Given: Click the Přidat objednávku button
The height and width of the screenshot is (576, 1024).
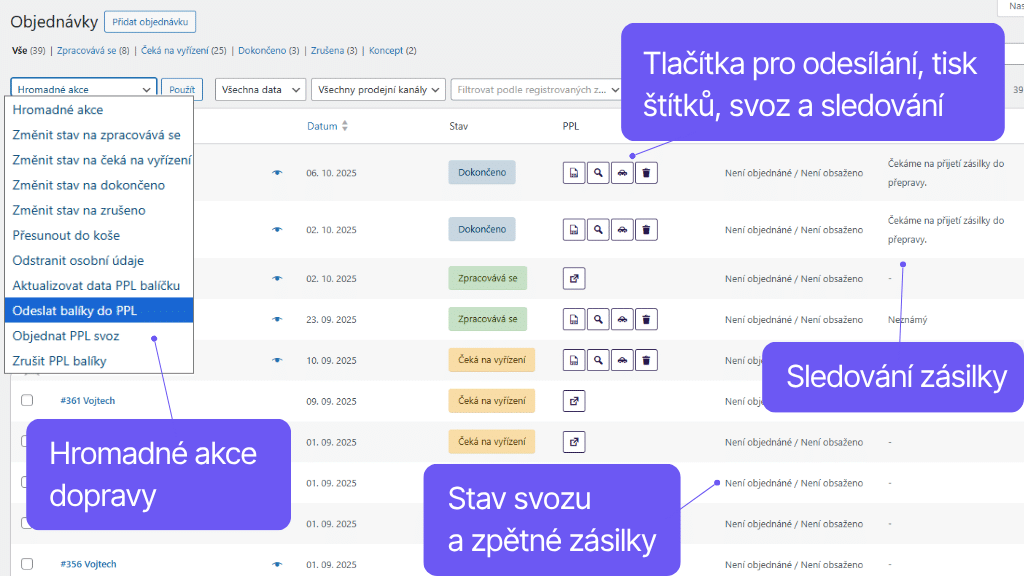Looking at the screenshot, I should (x=150, y=21).
